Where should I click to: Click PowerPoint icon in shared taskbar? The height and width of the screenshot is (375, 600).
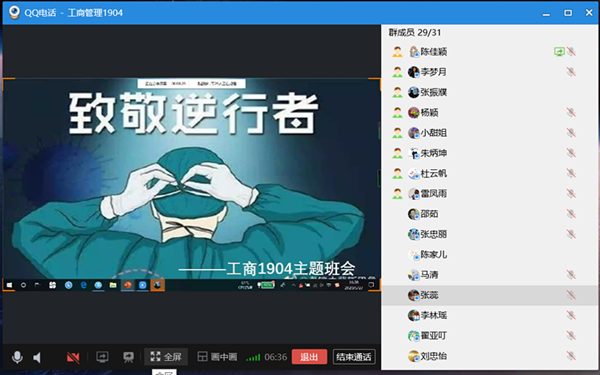pyautogui.click(x=128, y=285)
